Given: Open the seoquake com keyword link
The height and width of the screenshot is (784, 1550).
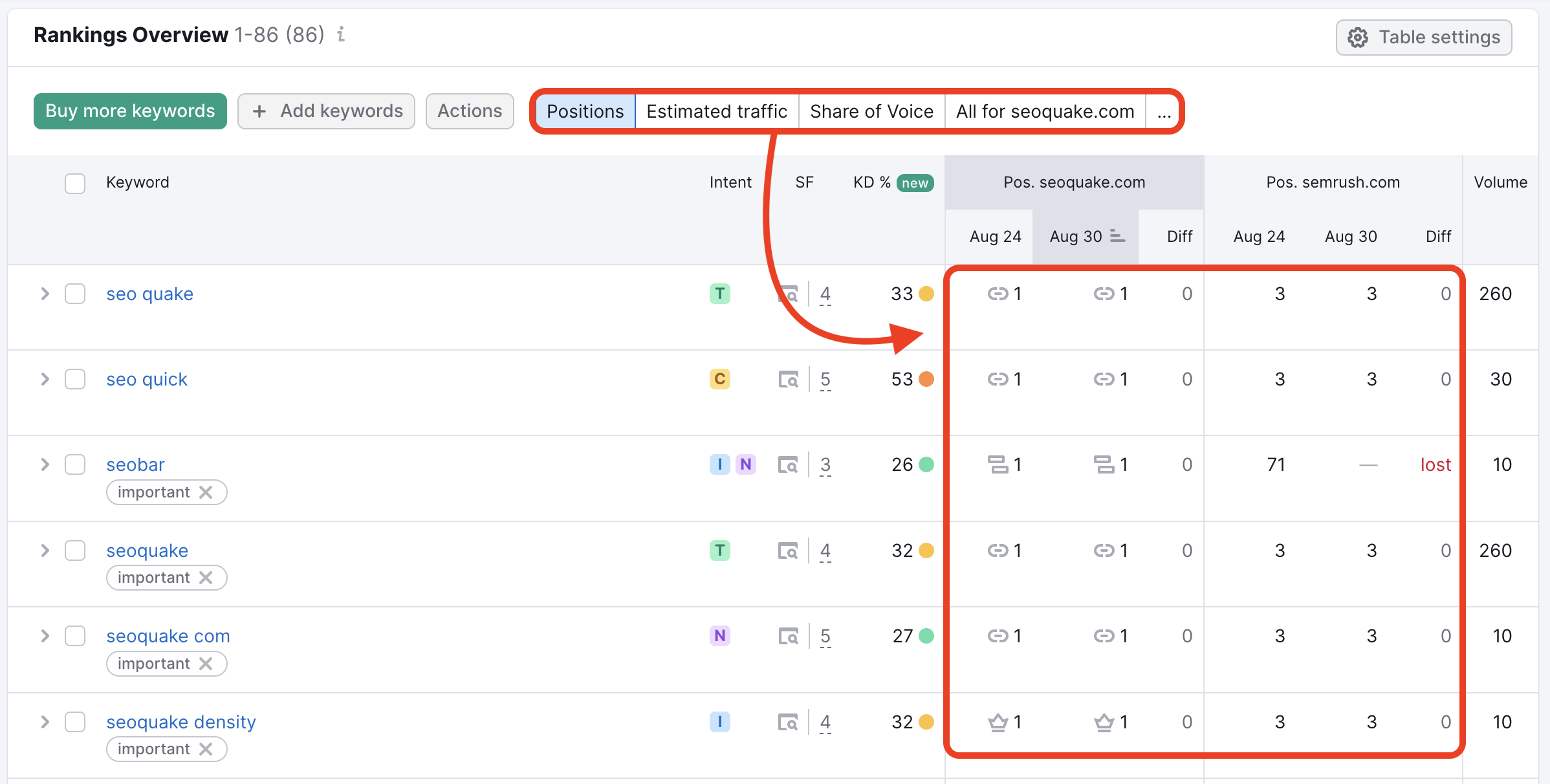Looking at the screenshot, I should point(168,637).
